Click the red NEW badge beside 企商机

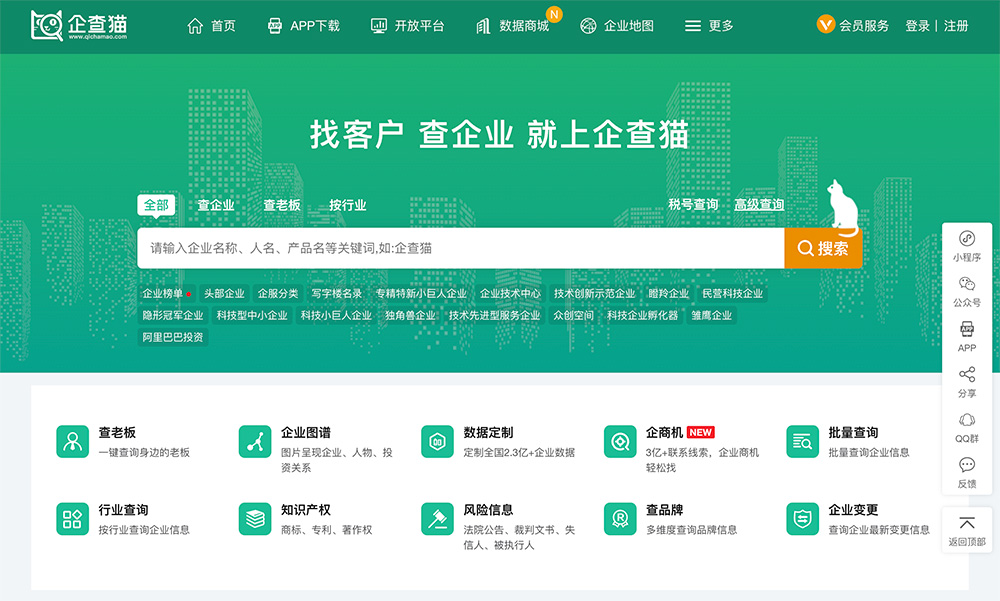point(700,433)
